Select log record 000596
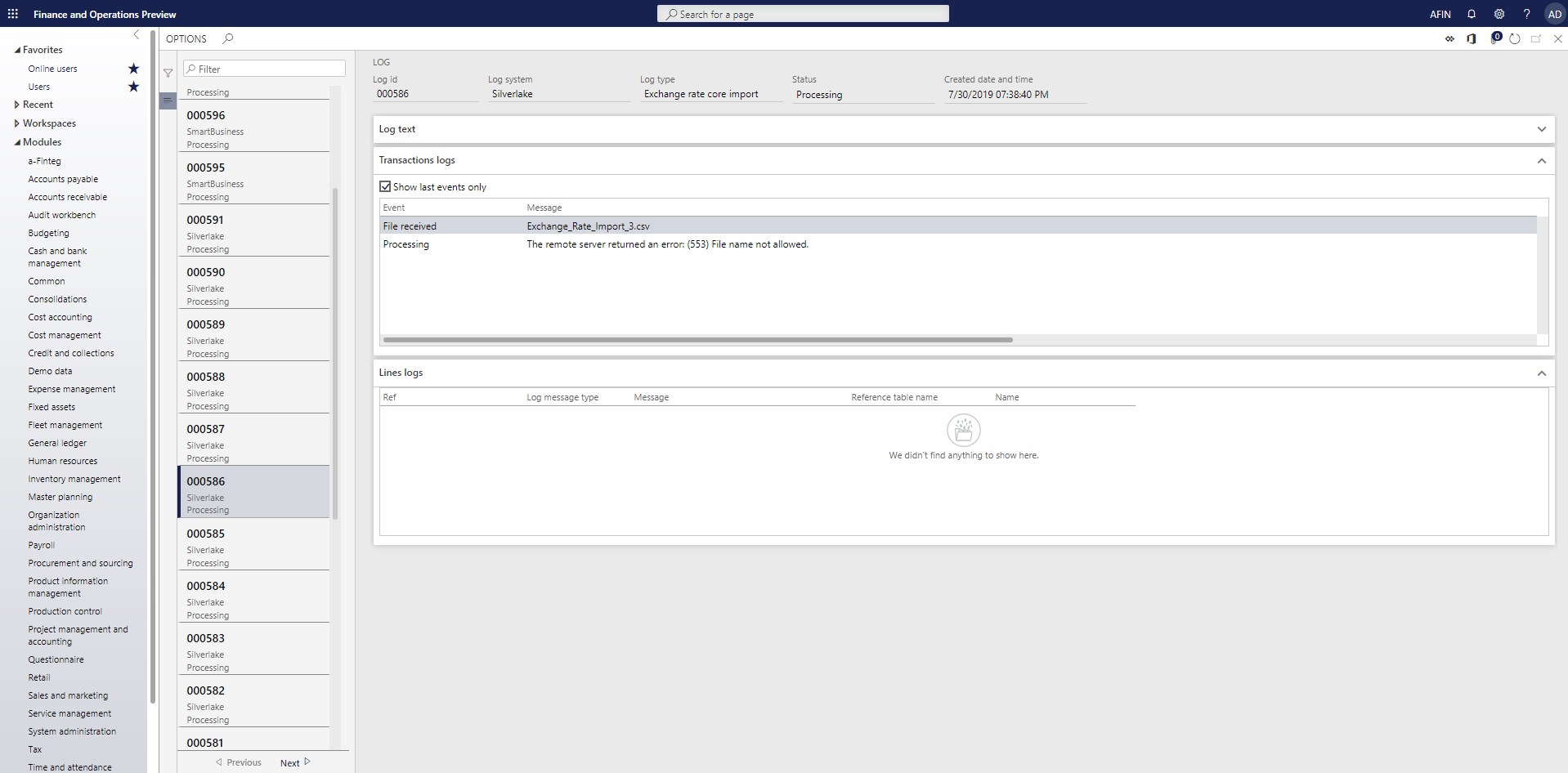 [x=253, y=126]
